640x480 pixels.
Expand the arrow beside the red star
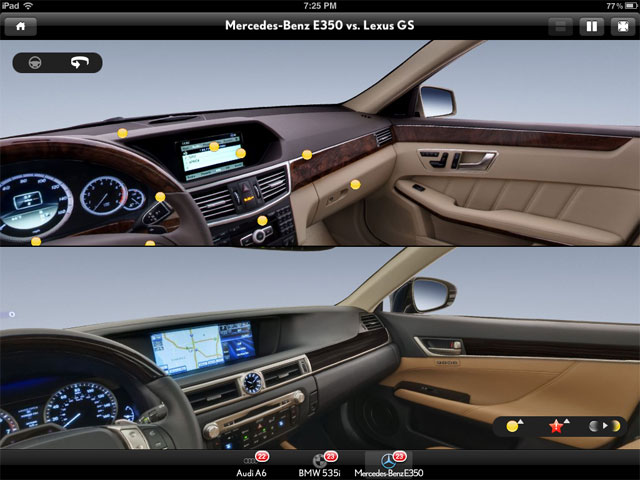coord(567,422)
